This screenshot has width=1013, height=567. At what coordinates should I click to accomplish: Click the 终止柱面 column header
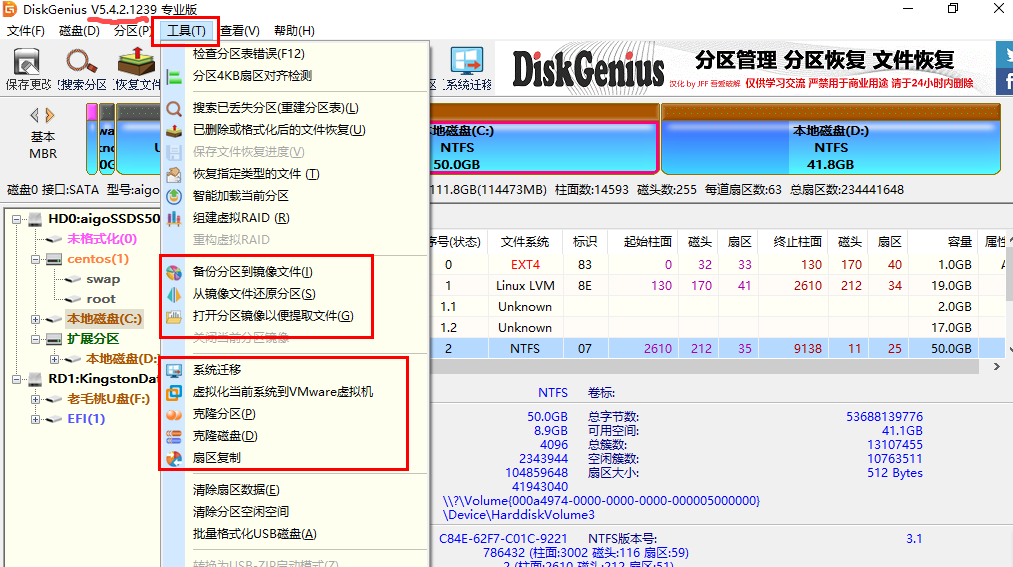794,242
